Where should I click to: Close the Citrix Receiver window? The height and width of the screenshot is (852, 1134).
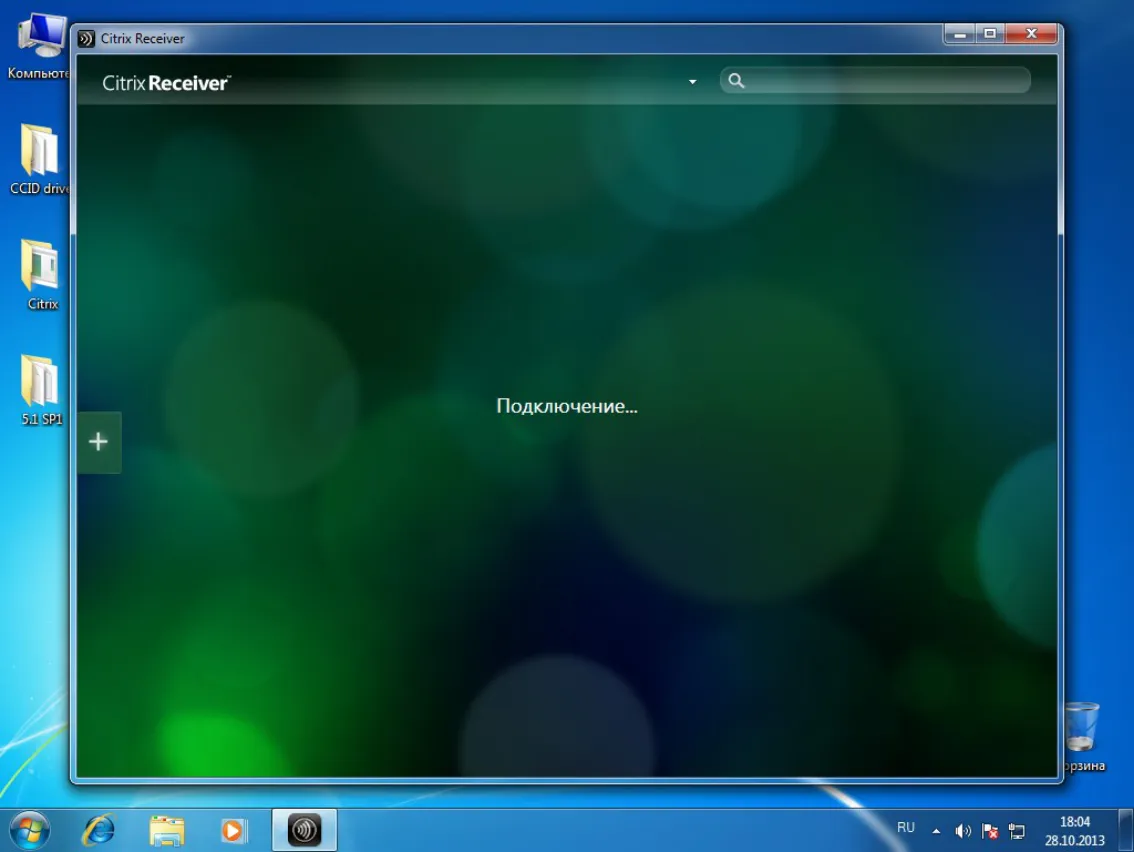[1032, 34]
